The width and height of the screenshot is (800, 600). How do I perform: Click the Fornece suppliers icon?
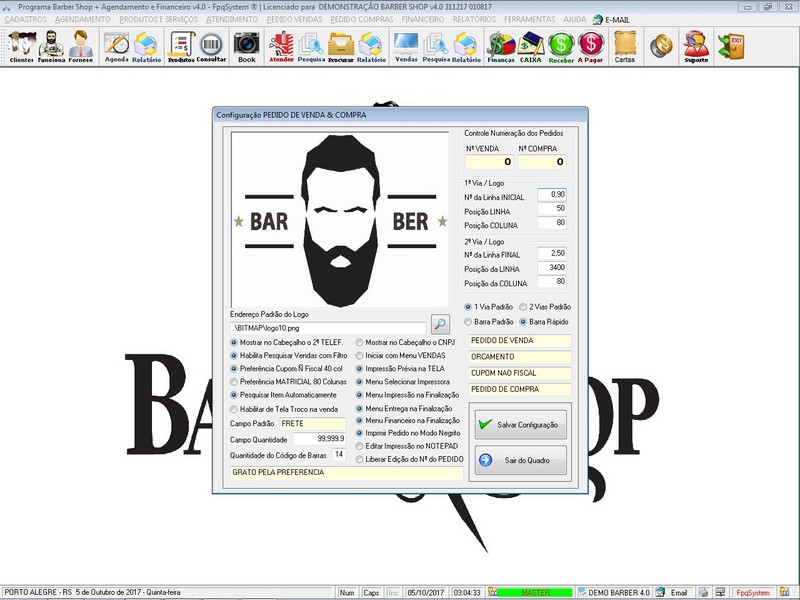[80, 46]
